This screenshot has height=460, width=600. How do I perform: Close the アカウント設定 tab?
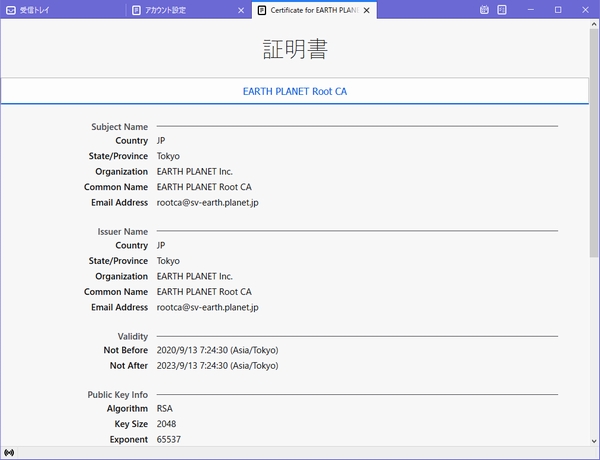coord(241,10)
